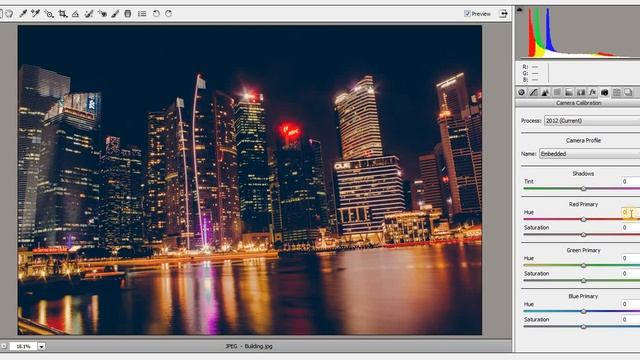The image size is (640, 360).
Task: Select the Adjustment Brush tool
Action: point(115,14)
